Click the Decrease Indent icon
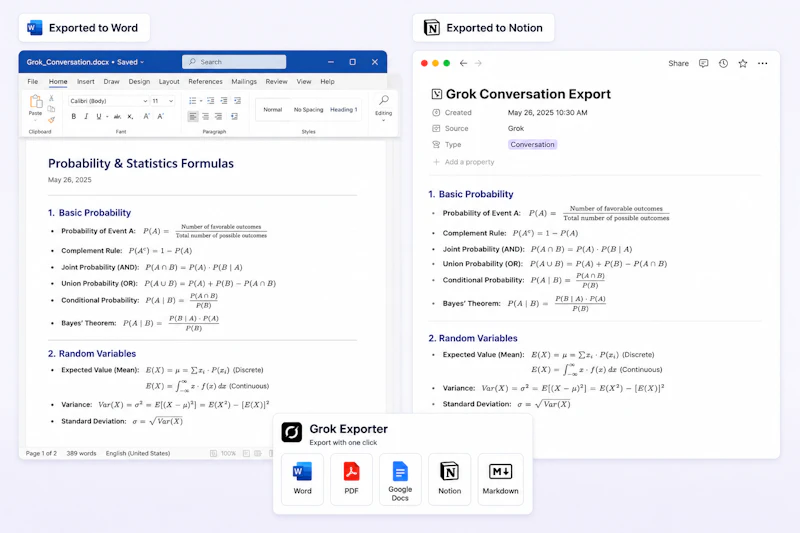This screenshot has width=800, height=533. point(211,101)
